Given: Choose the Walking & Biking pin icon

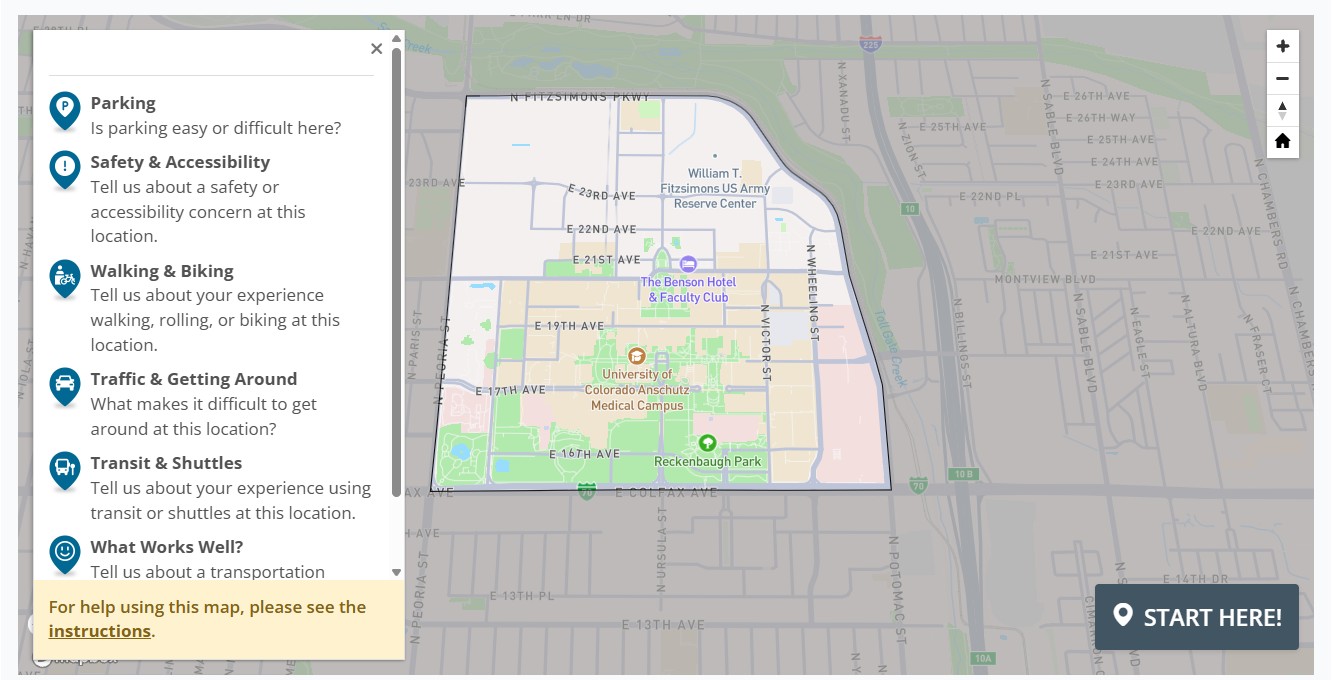Looking at the screenshot, I should (65, 279).
